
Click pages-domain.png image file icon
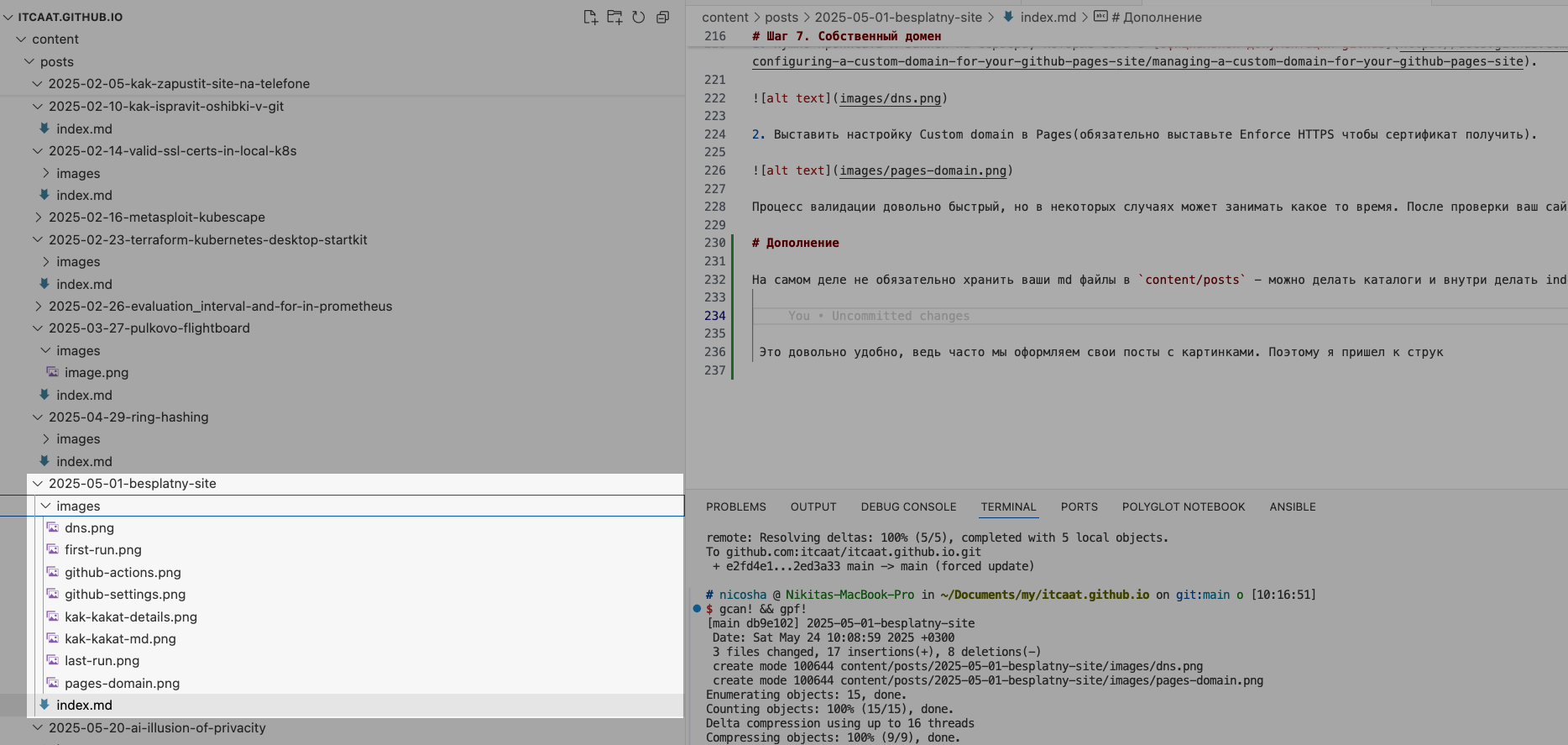click(52, 683)
